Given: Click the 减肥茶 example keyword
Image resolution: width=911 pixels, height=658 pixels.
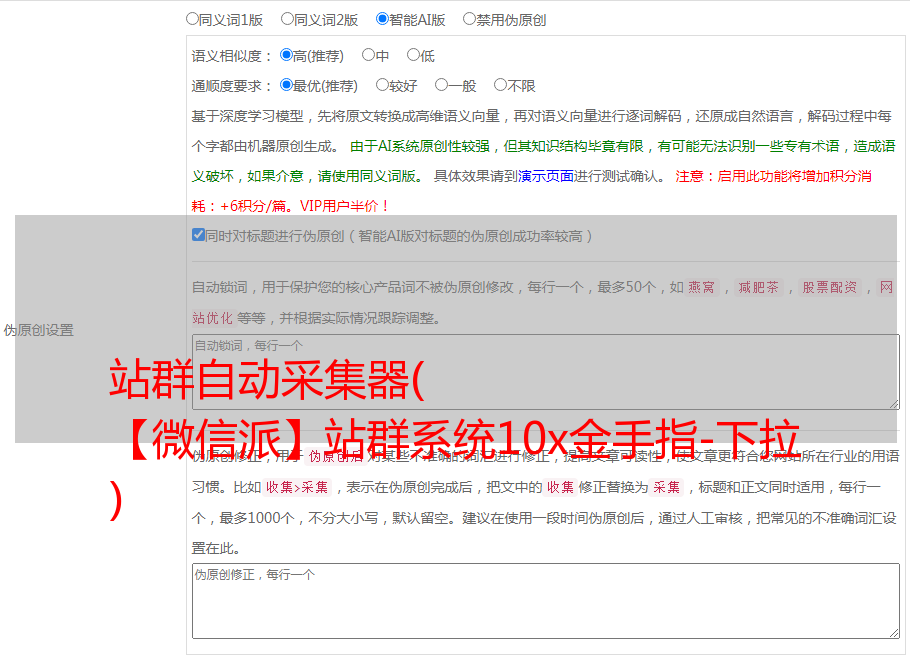Looking at the screenshot, I should pos(758,287).
